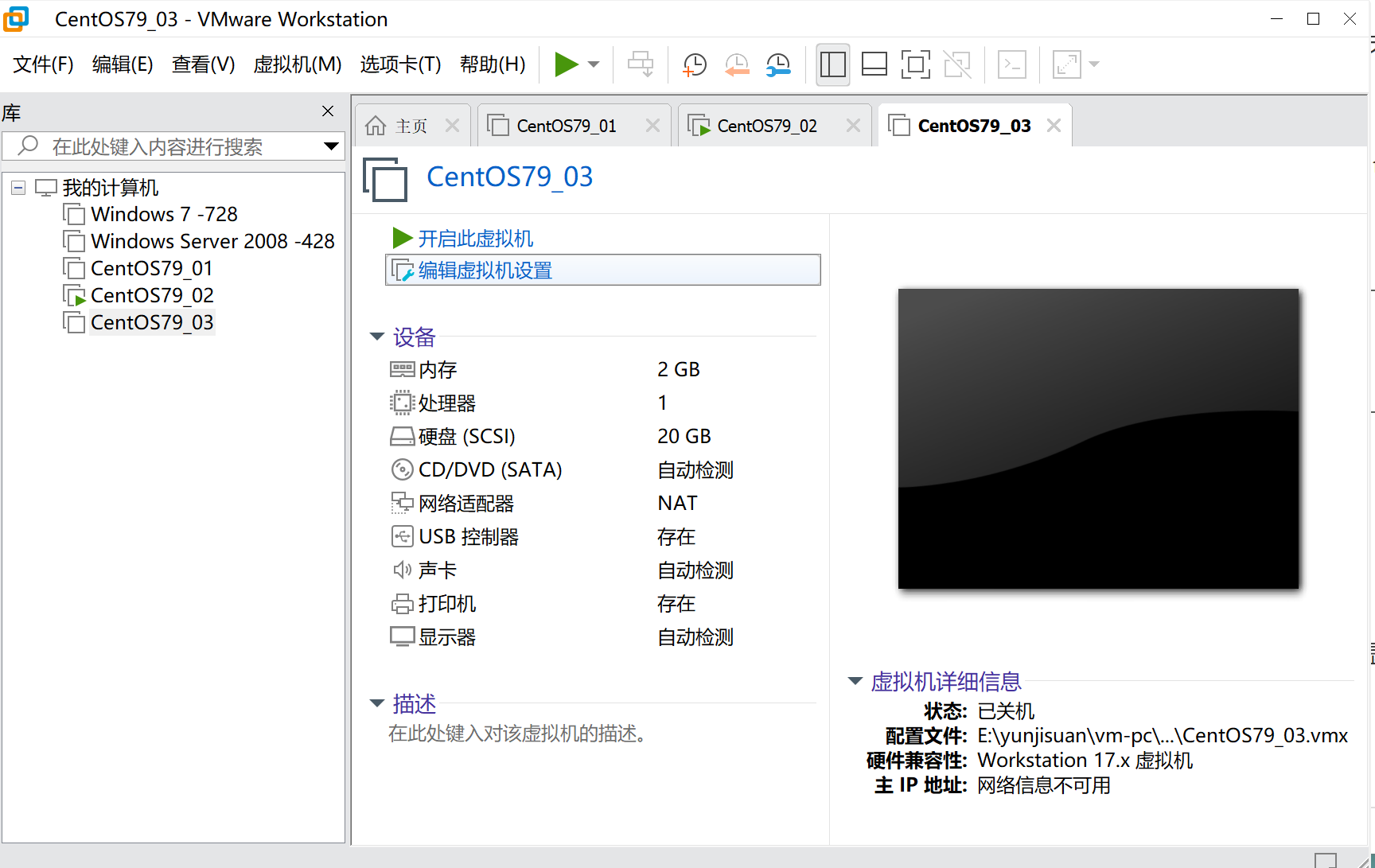Open the snapshot manager icon

[778, 64]
